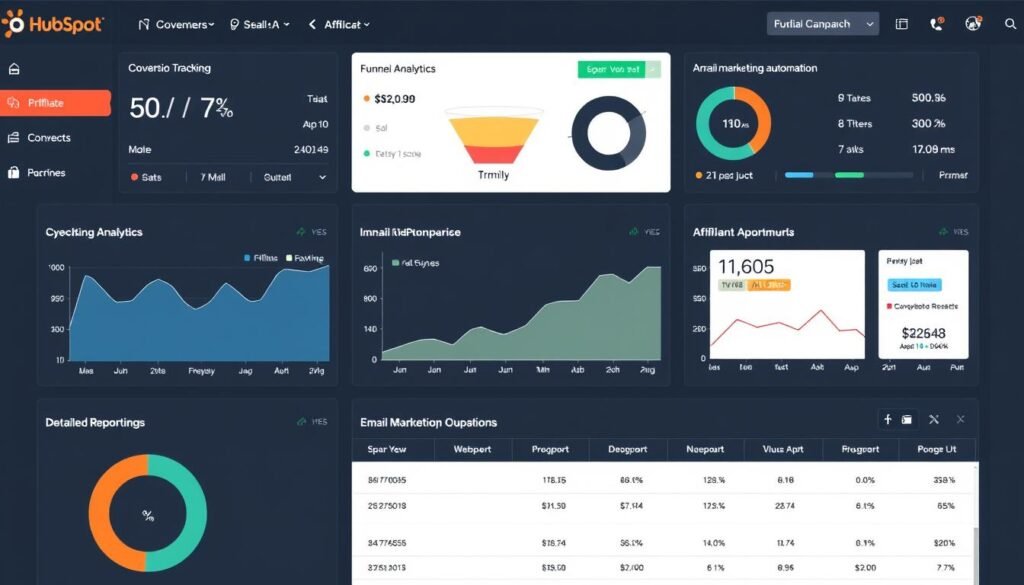Click the phone call icon in header
1024x585 pixels.
[937, 24]
